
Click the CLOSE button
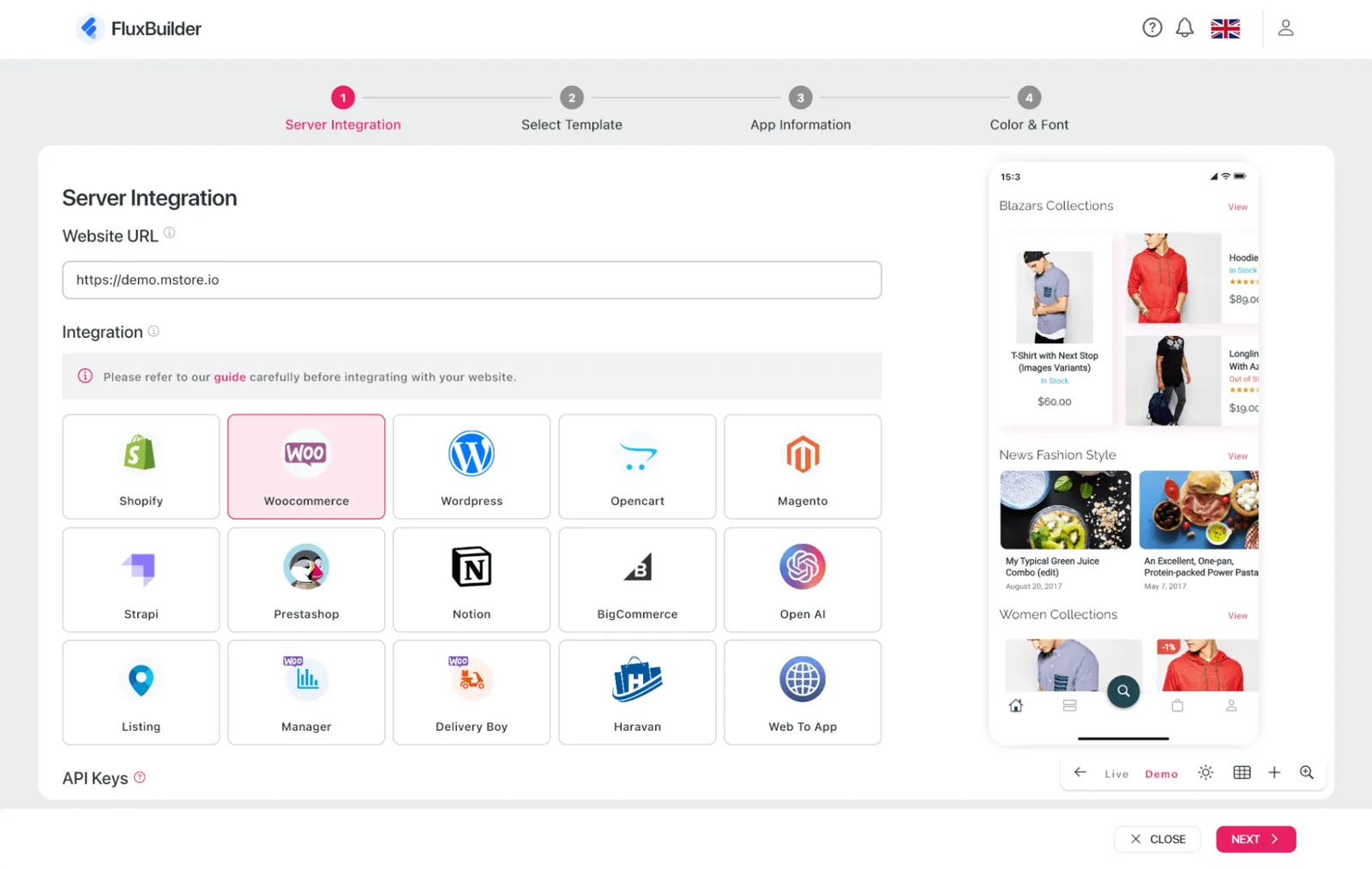(1158, 839)
